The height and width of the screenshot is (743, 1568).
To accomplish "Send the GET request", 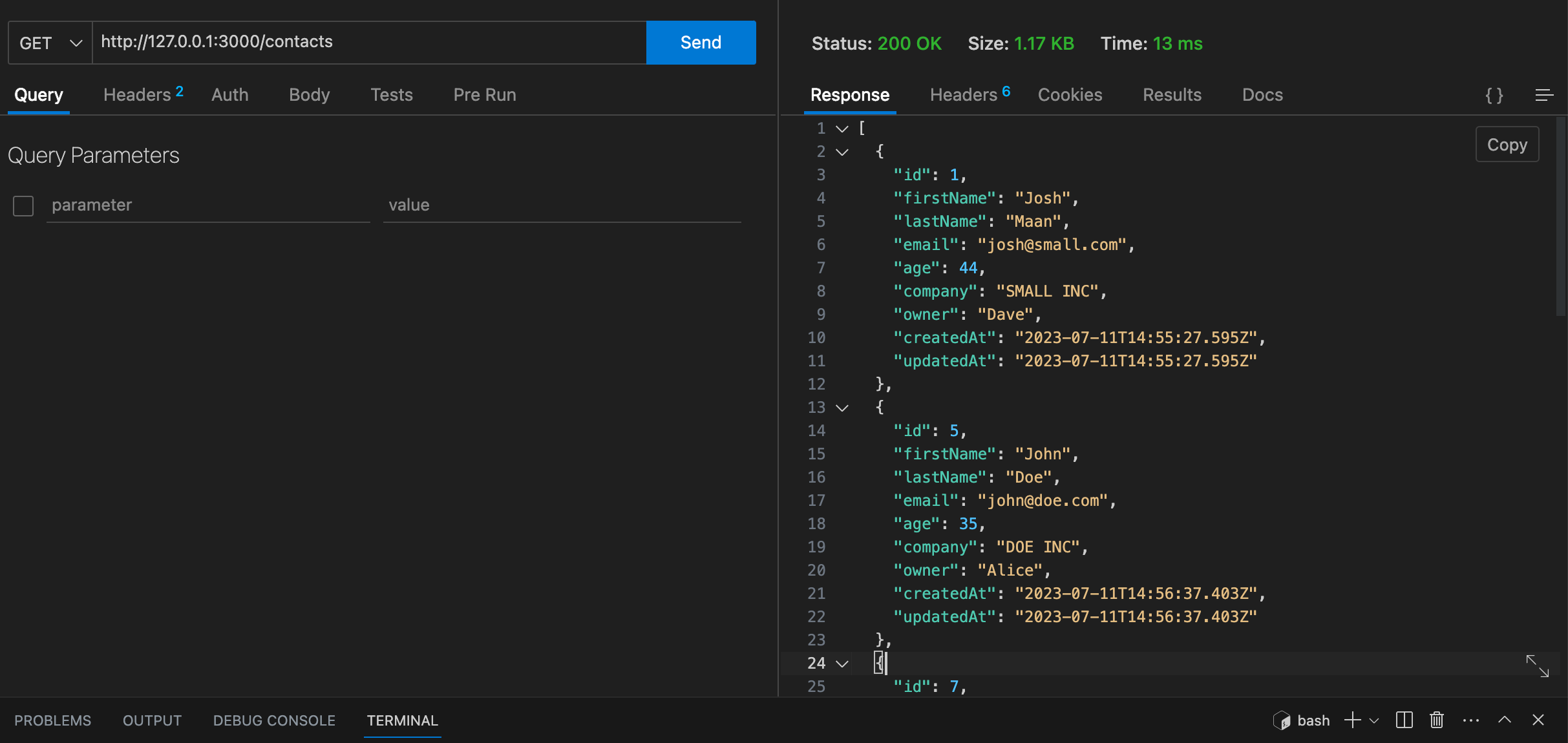I will (x=701, y=43).
